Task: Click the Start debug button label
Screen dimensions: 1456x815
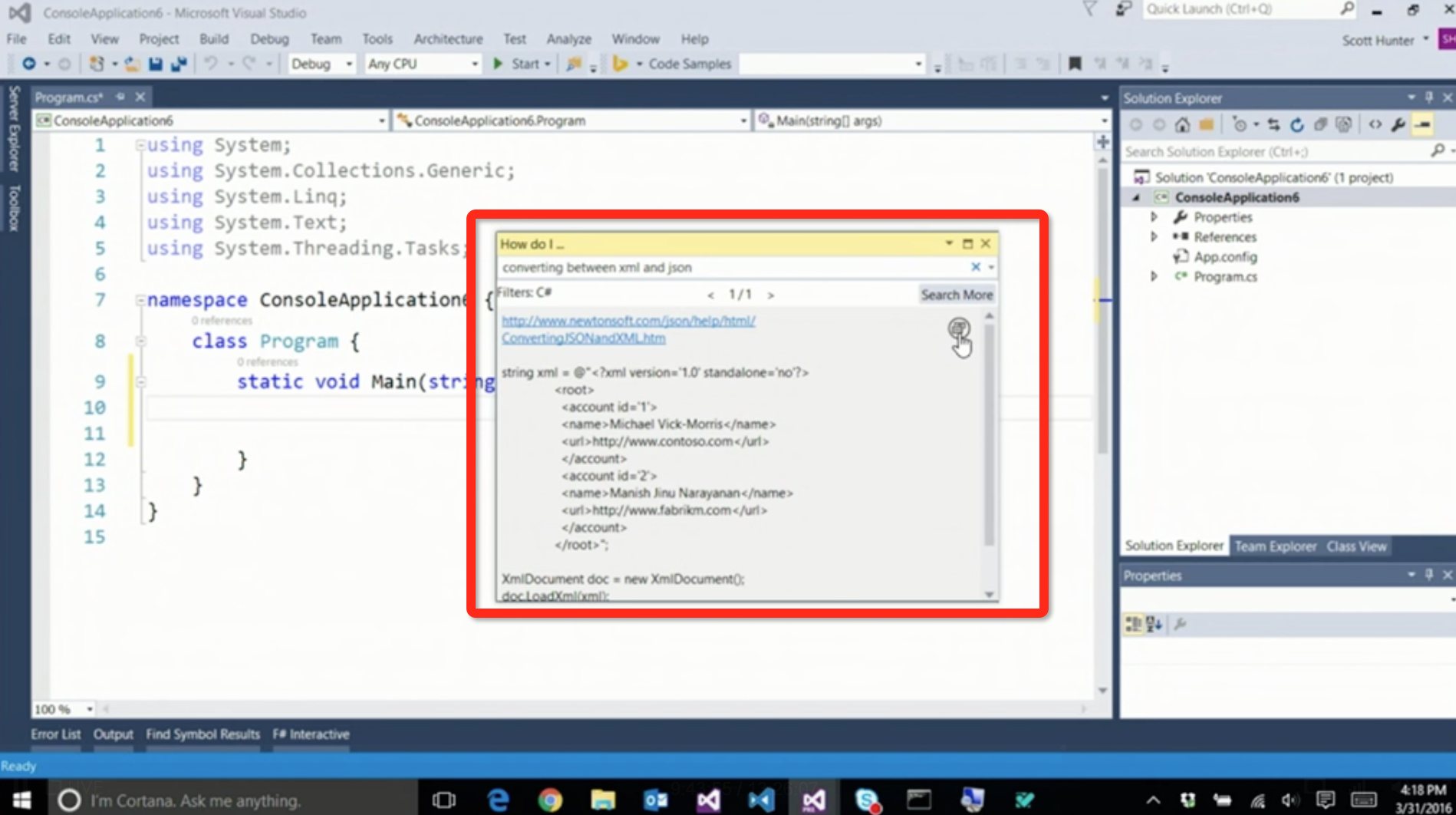Action: tap(525, 64)
